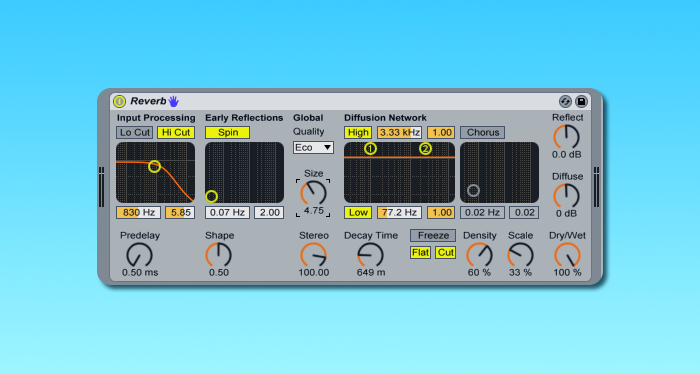Screen dimensions: 700x374
Task: Click the 100.00 Stereo value
Action: pos(314,273)
